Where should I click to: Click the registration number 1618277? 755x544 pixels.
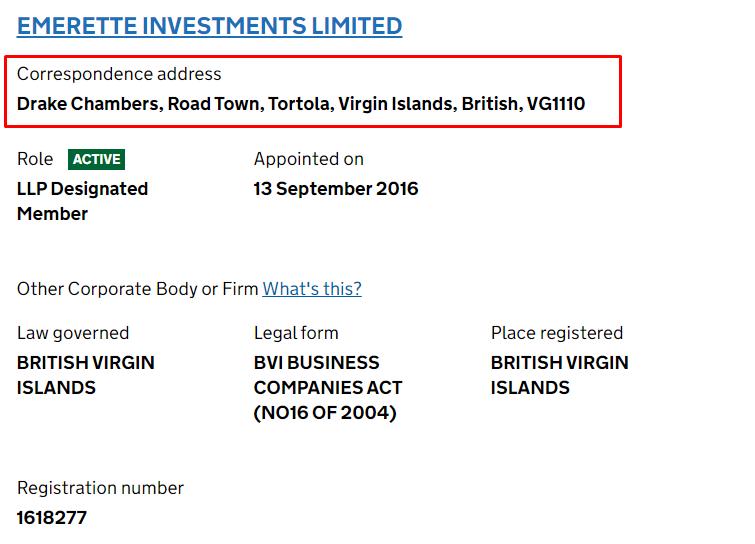pyautogui.click(x=52, y=518)
